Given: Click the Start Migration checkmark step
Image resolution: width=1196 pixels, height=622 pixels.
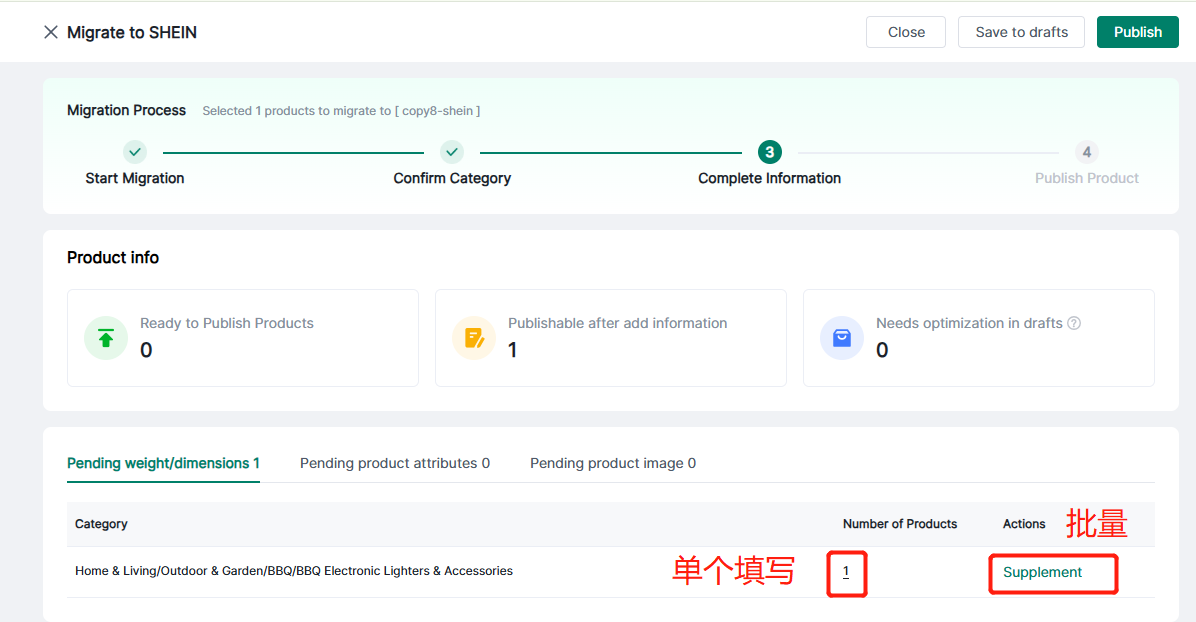Looking at the screenshot, I should [135, 152].
